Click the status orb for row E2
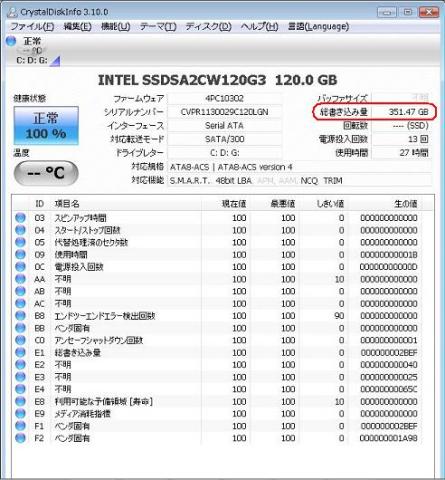 point(20,365)
